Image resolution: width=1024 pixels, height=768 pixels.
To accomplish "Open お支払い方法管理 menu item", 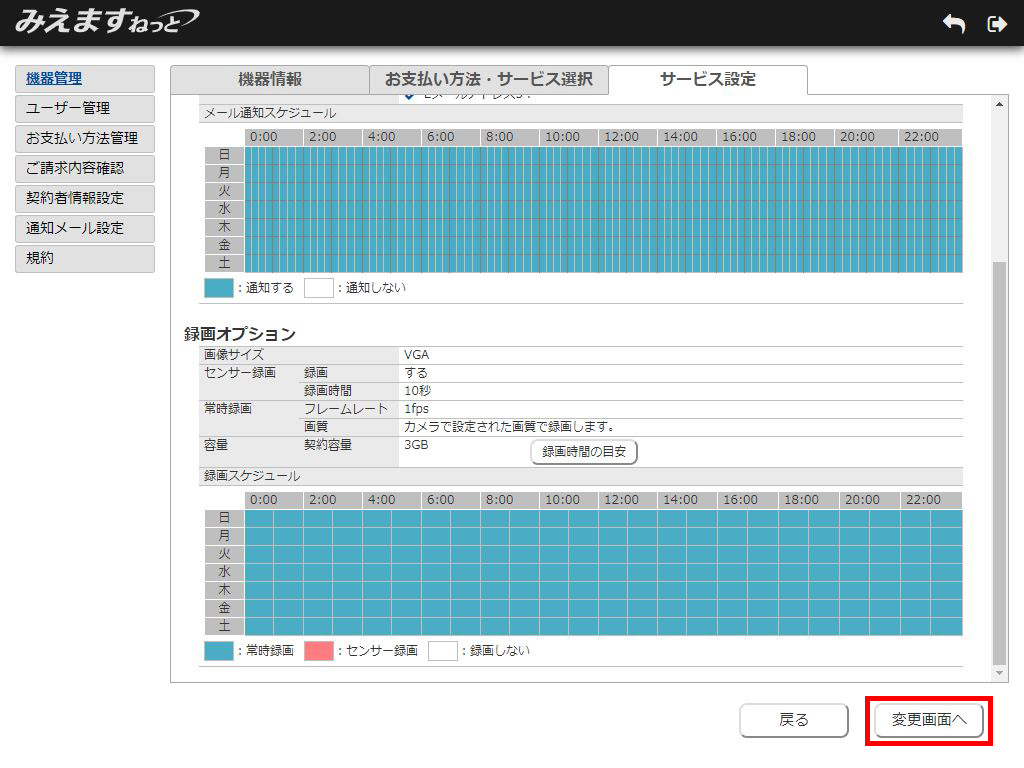I will (x=85, y=139).
